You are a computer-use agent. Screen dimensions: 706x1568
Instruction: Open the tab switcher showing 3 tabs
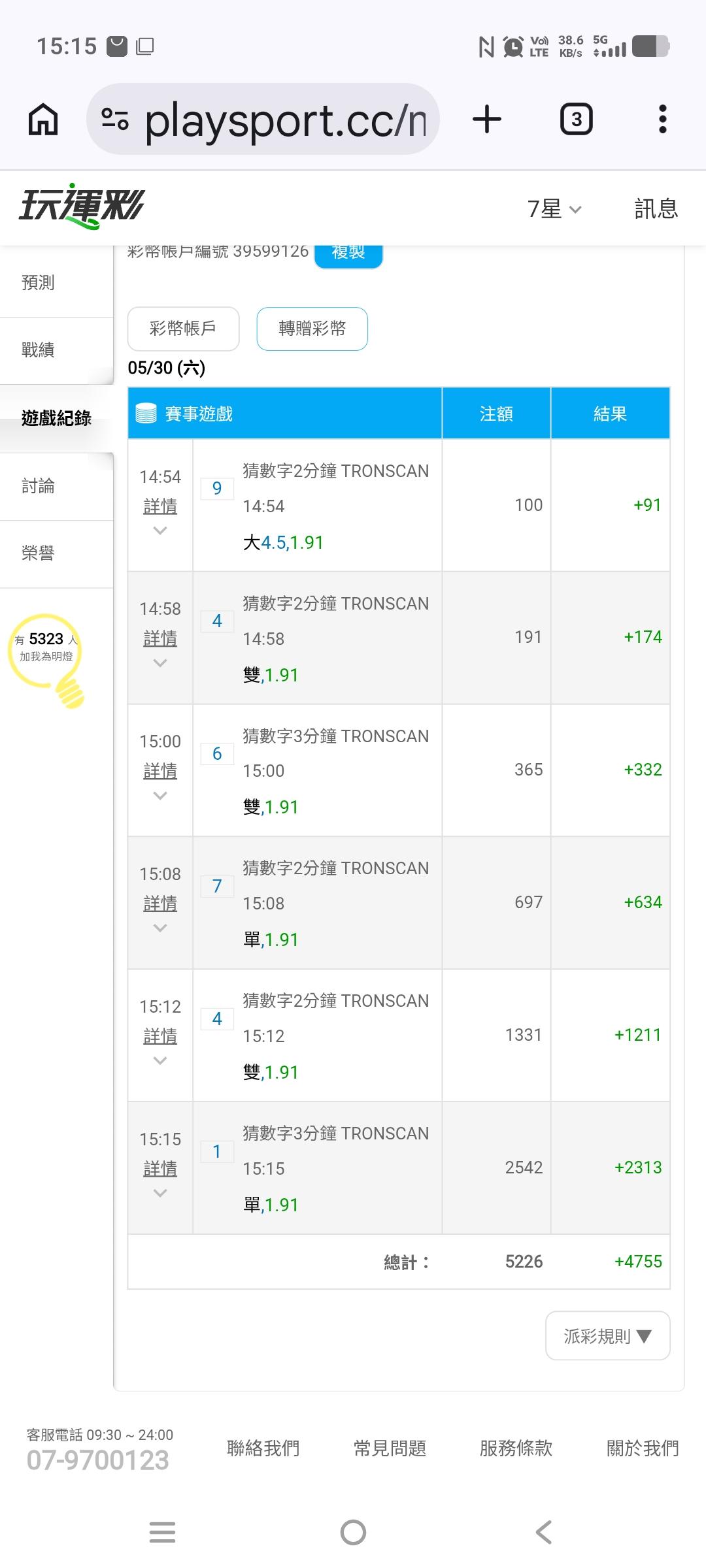pos(577,120)
